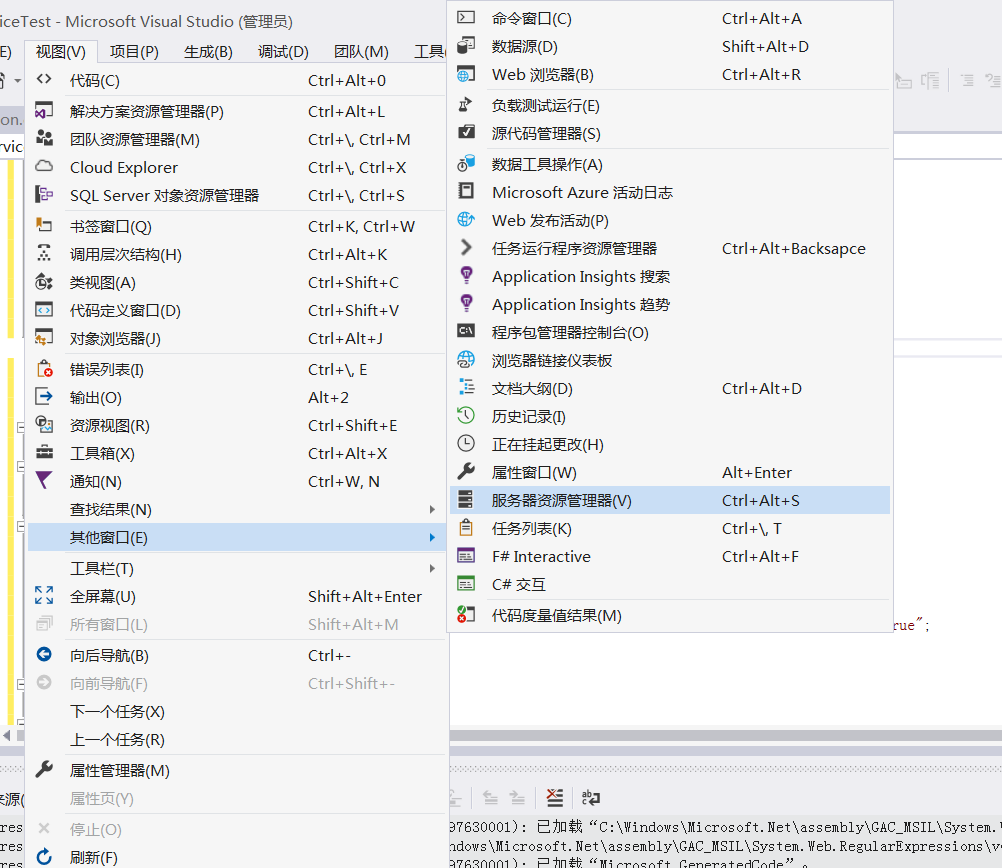The image size is (1002, 868).
Task: Select 源代码管理器(S) entry
Action: (670, 134)
